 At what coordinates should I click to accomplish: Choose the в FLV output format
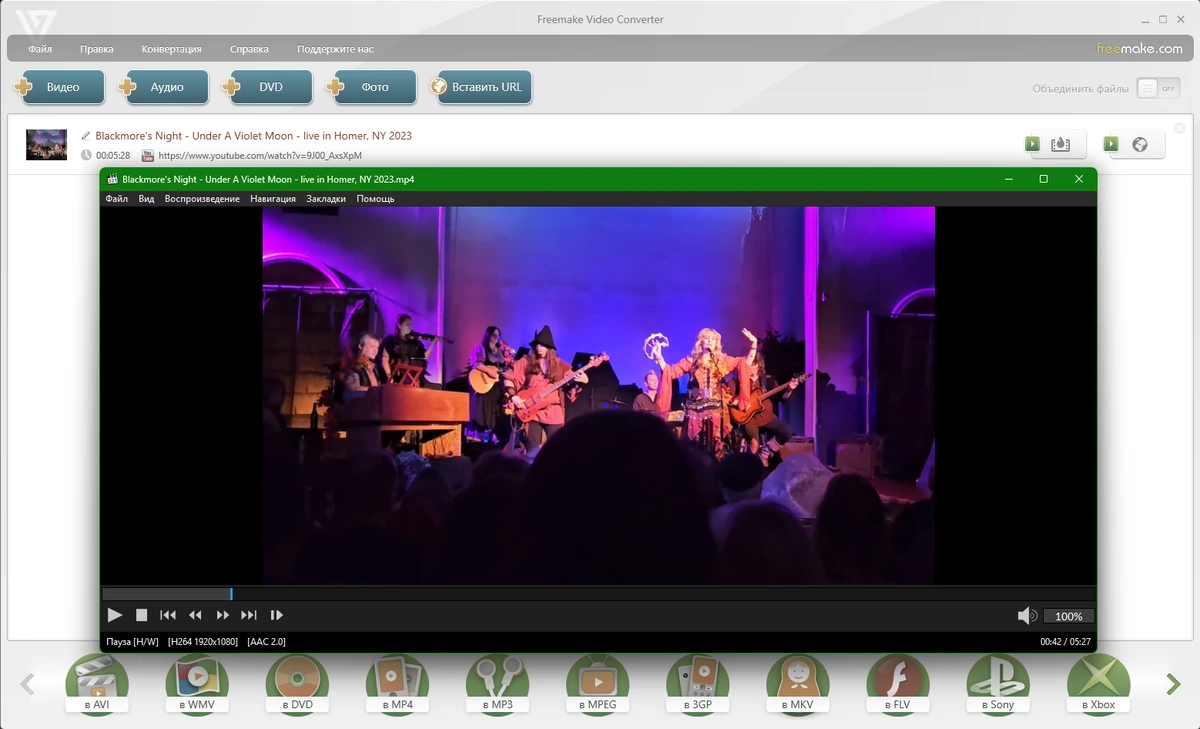[x=898, y=685]
